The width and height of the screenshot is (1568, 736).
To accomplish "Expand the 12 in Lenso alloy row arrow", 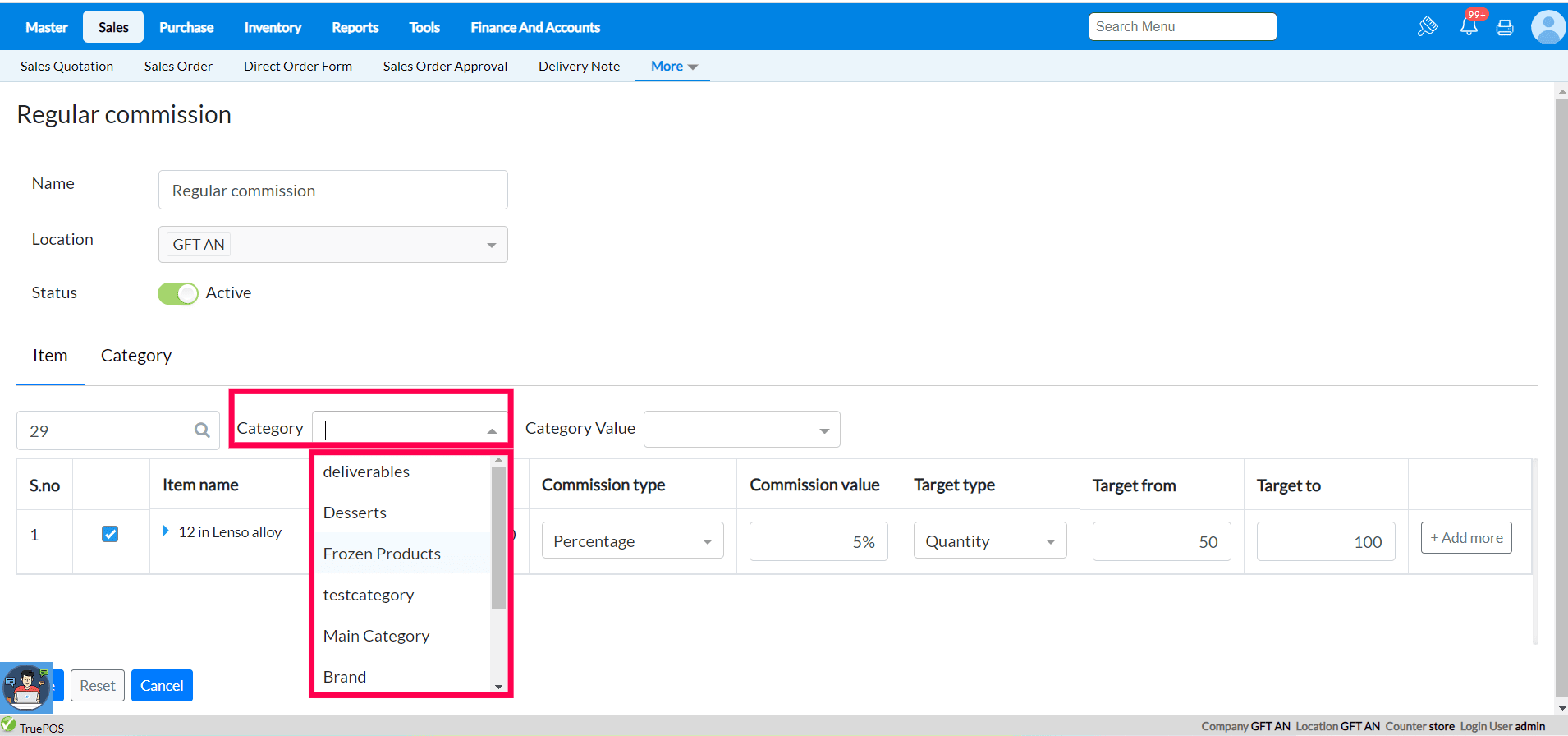I will coord(166,531).
